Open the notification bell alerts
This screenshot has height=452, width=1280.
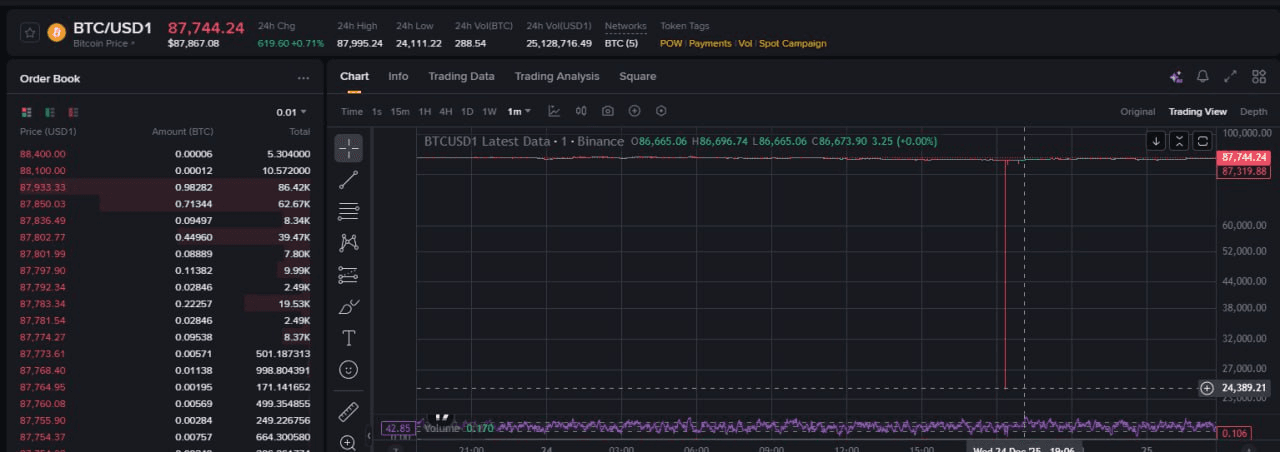pyautogui.click(x=1203, y=77)
